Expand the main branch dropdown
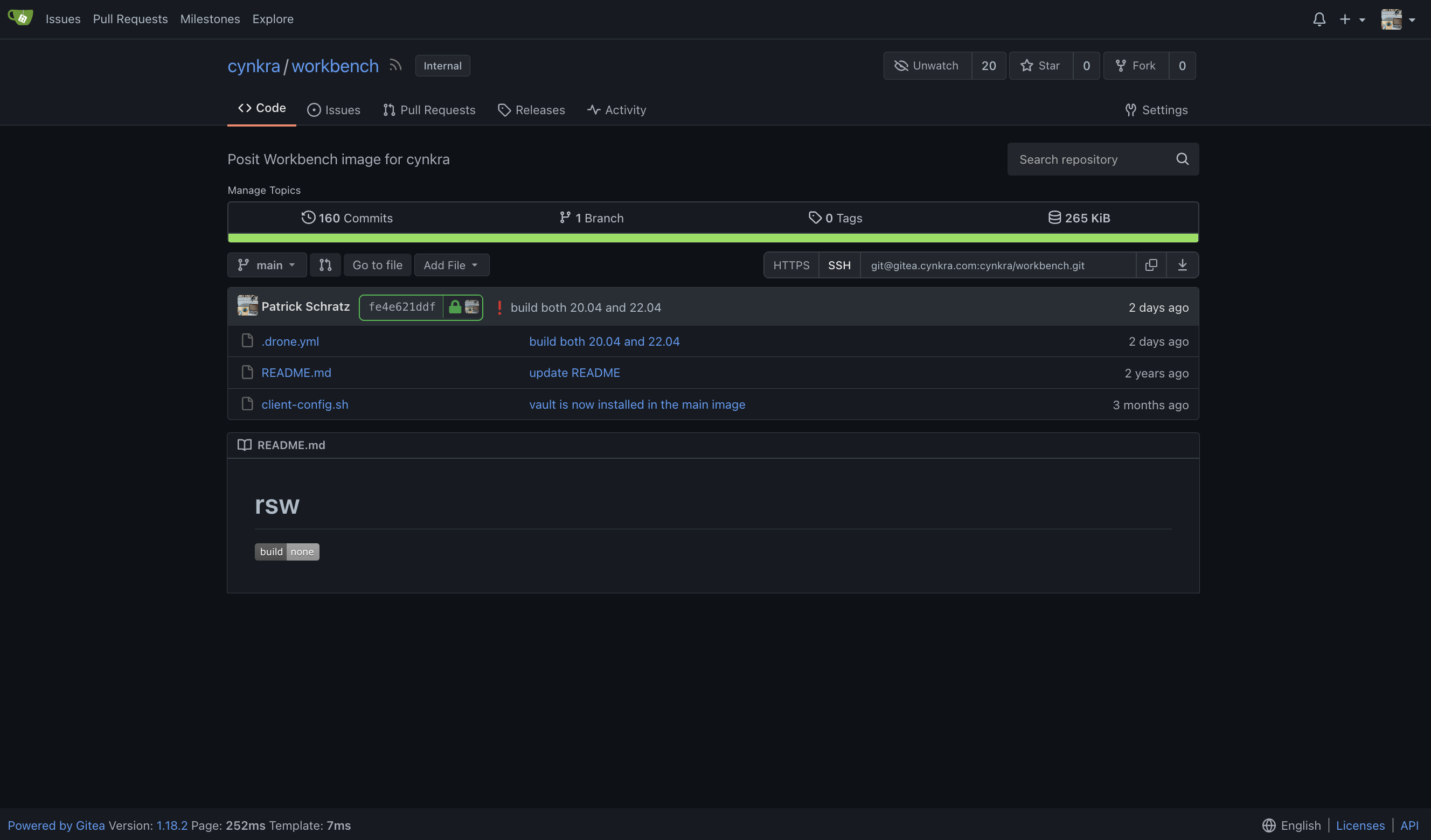The image size is (1431, 840). point(267,265)
